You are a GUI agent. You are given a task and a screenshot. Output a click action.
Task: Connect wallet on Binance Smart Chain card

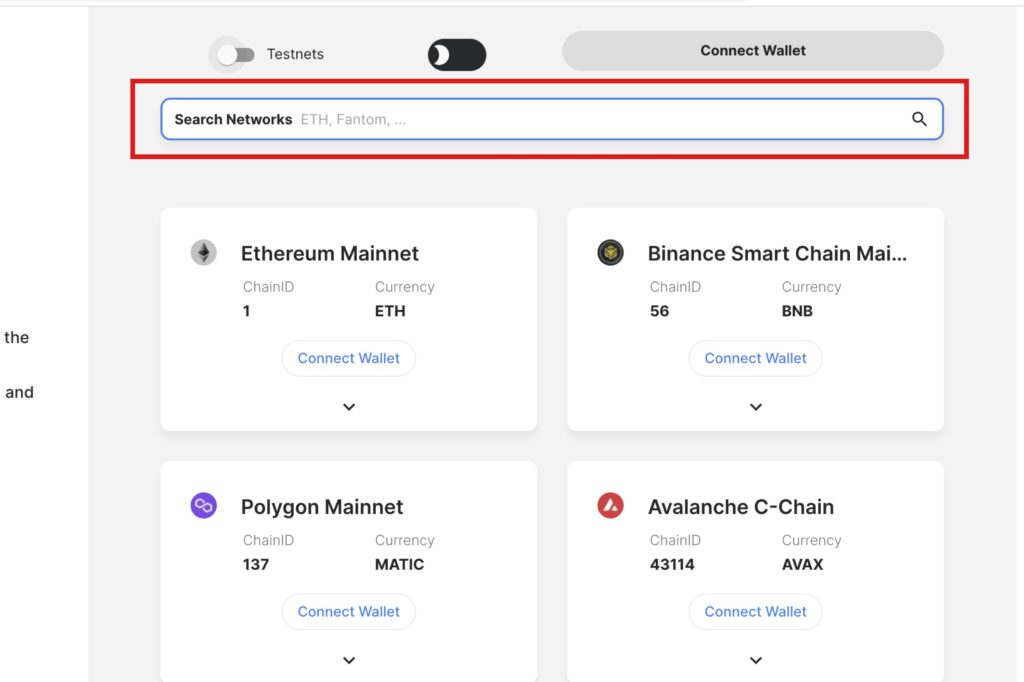pyautogui.click(x=756, y=358)
